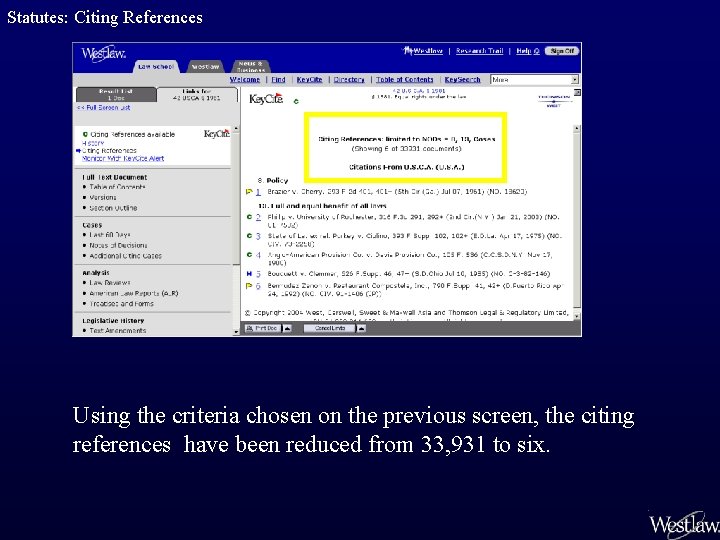Screen dimensions: 720x540
Task: Open the Find link
Action: pos(278,79)
